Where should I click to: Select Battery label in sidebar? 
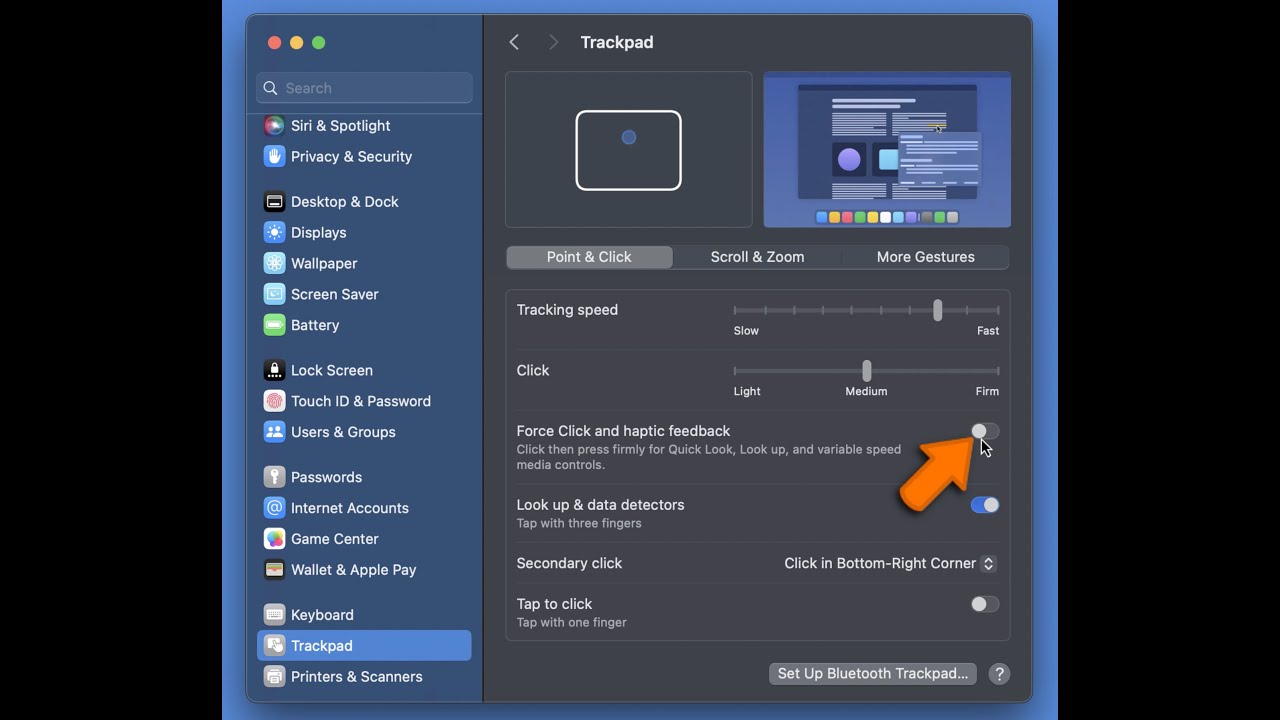pyautogui.click(x=315, y=326)
